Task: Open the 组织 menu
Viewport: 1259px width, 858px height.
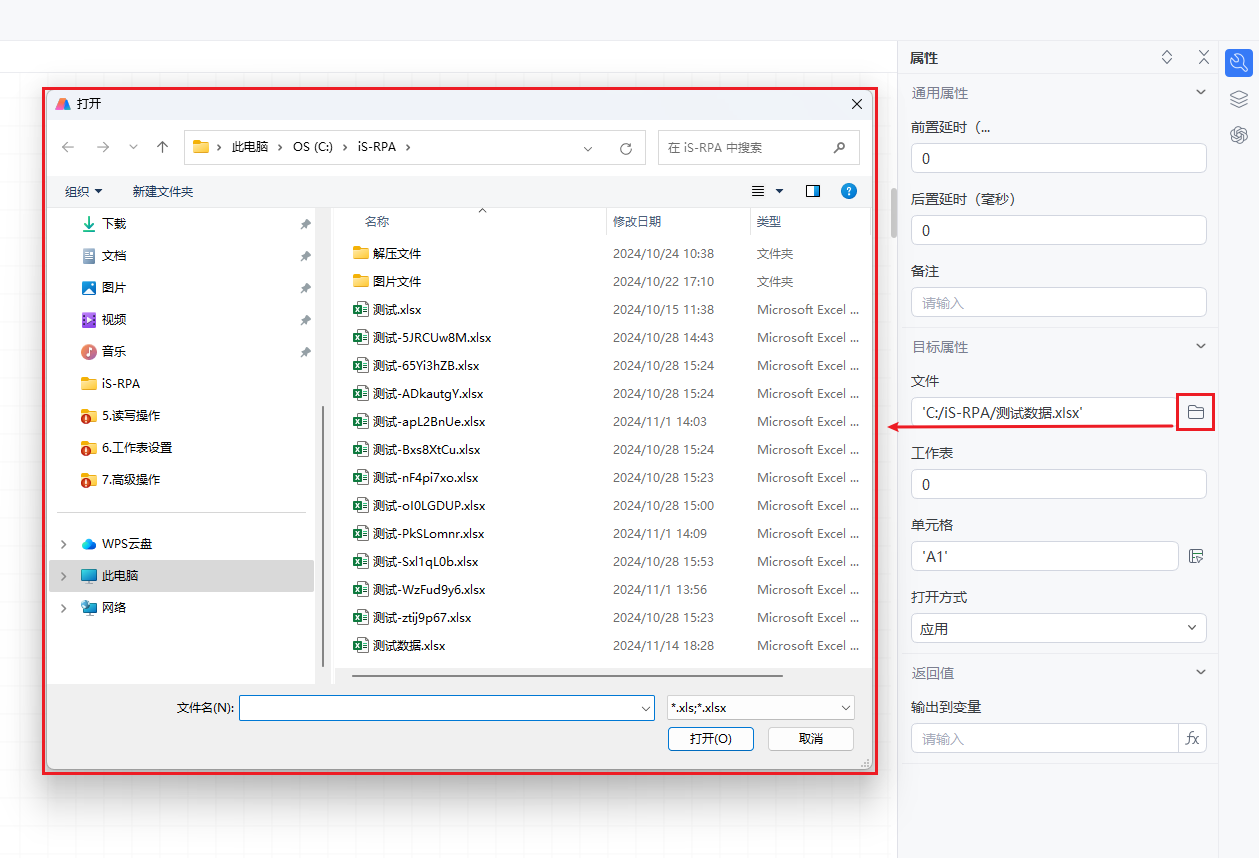Action: pos(83,191)
